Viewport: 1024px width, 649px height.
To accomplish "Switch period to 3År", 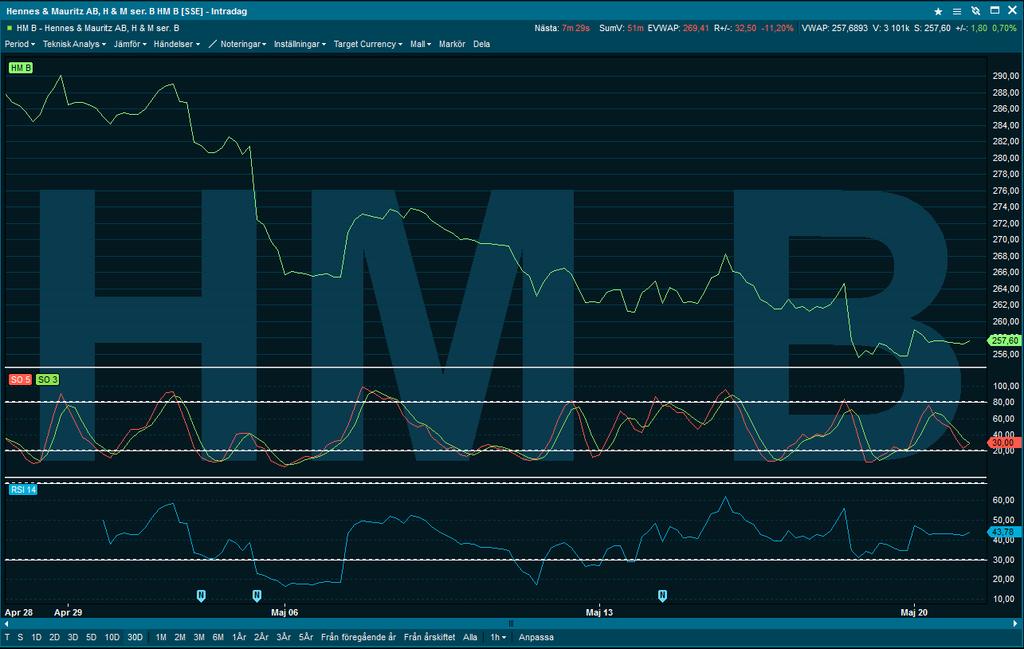I will [x=283, y=637].
